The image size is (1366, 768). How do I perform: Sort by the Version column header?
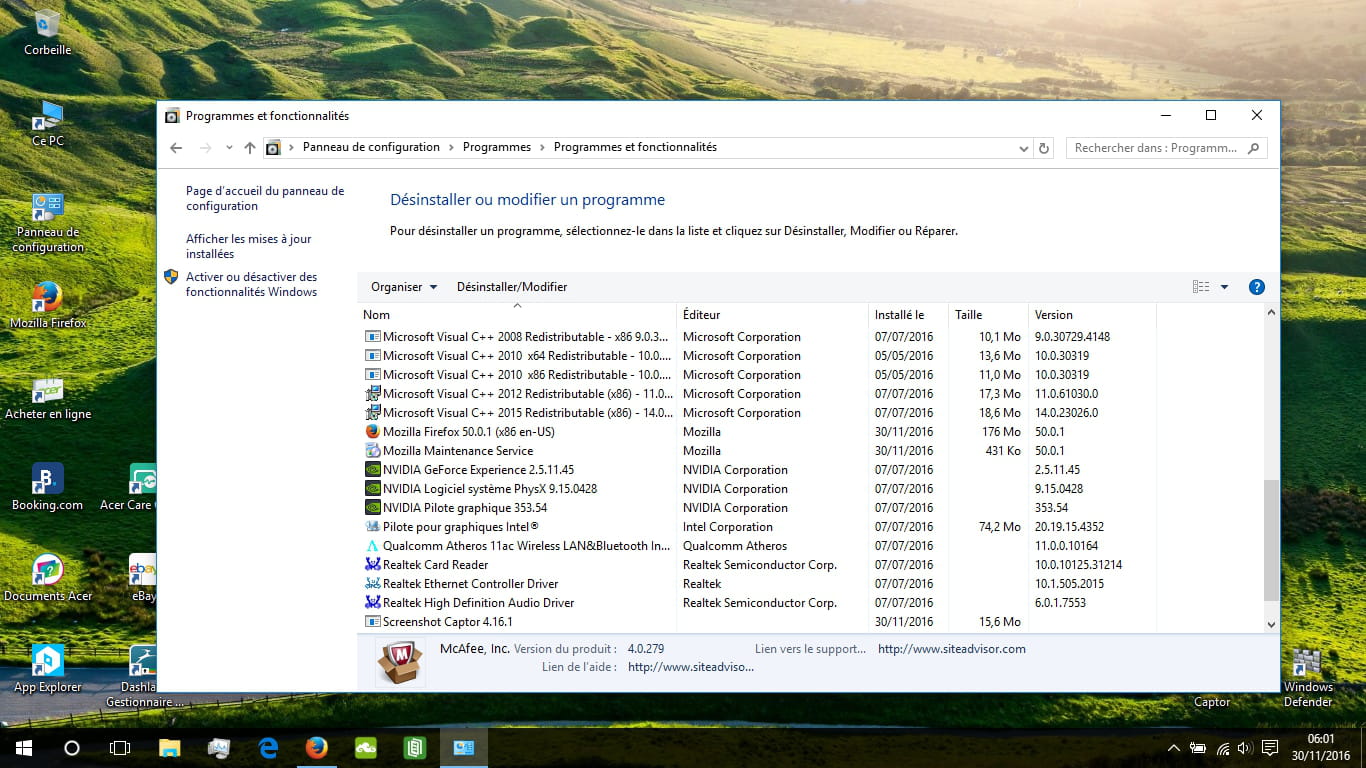click(1092, 315)
